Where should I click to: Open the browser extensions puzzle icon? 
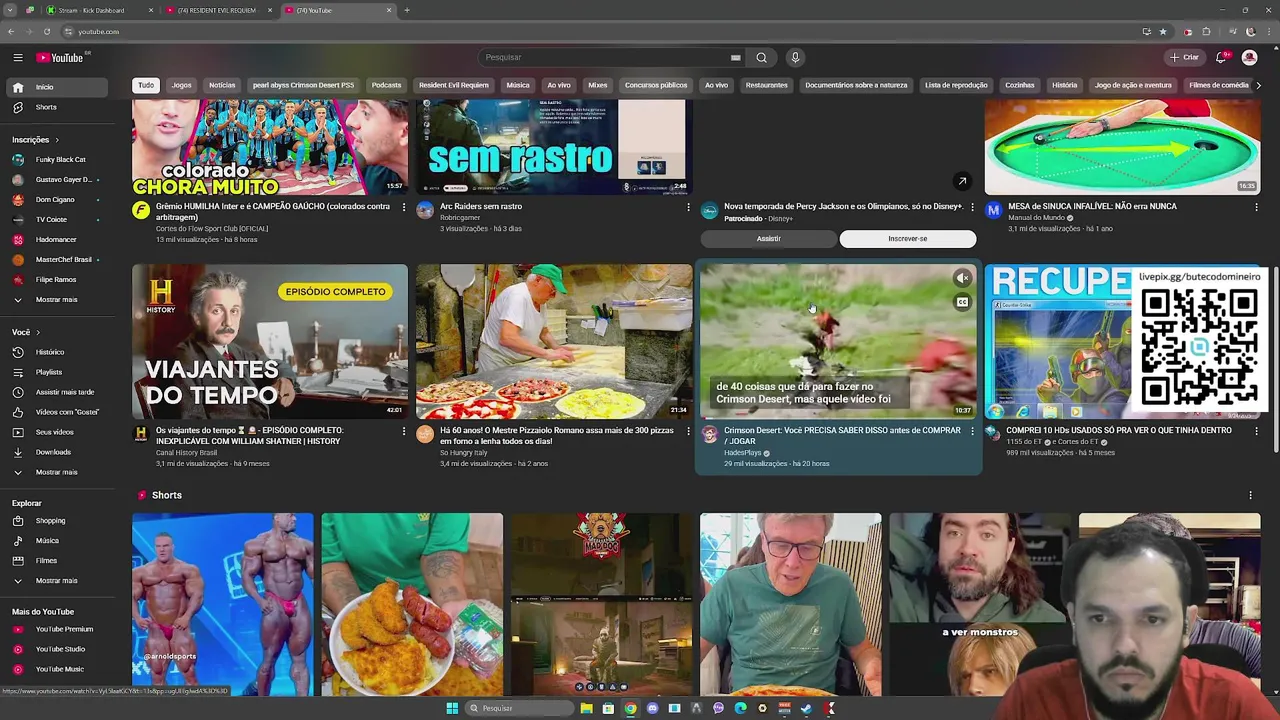(x=1207, y=32)
